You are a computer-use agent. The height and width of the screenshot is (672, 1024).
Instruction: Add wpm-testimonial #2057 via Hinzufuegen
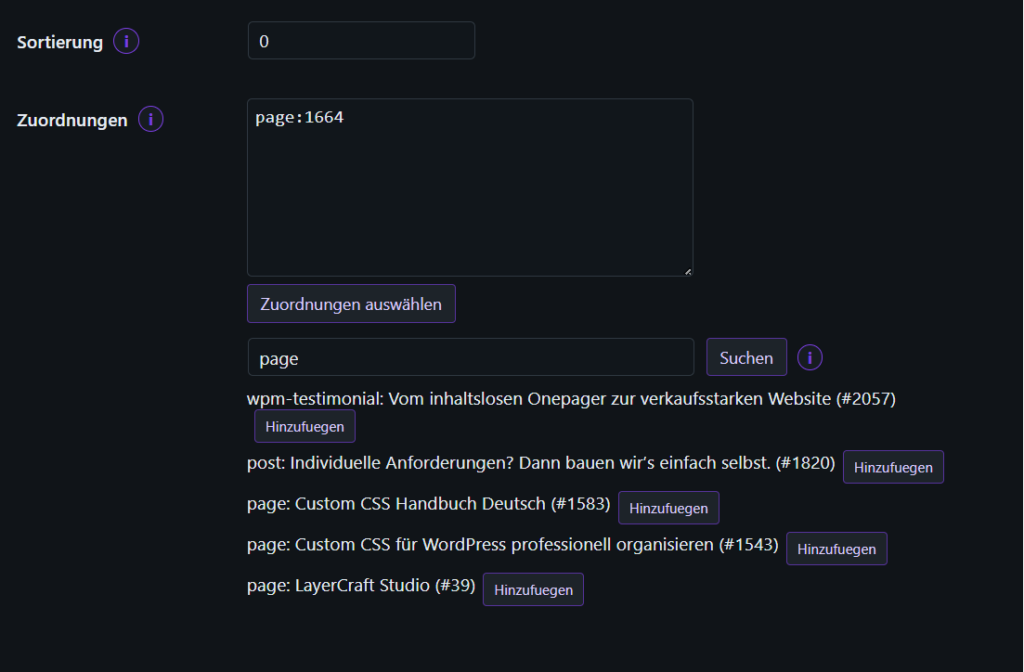(305, 426)
